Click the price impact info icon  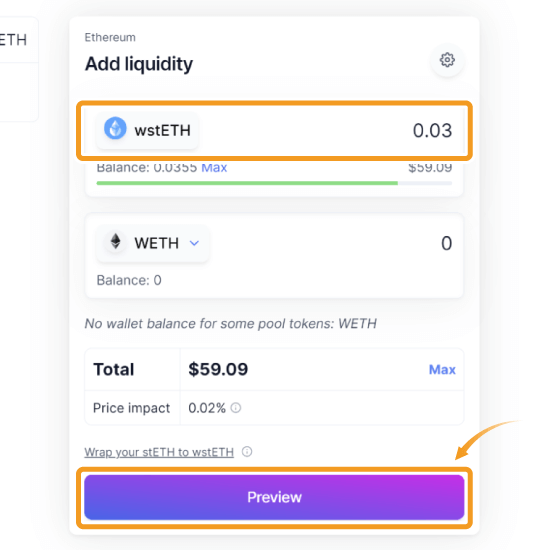(236, 408)
